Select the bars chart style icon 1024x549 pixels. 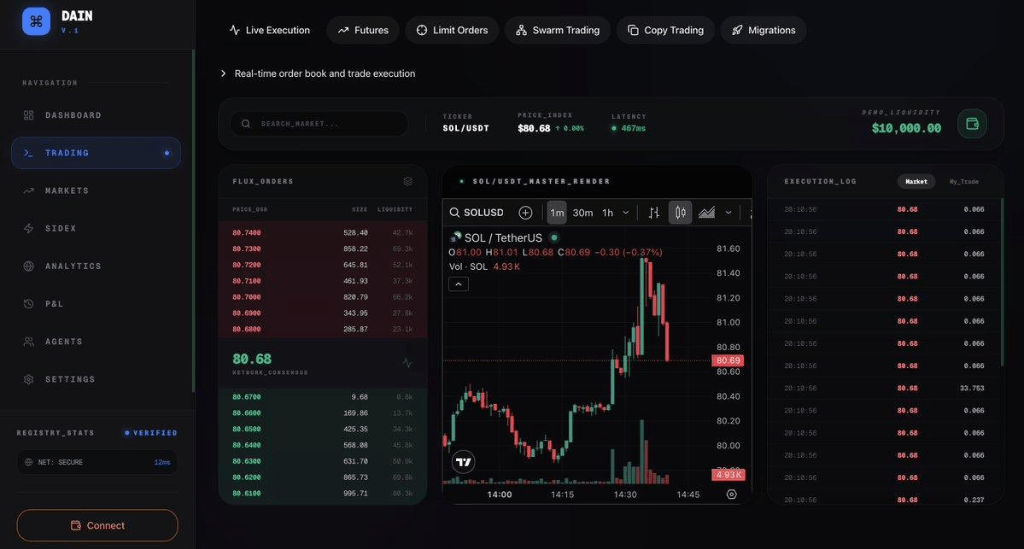pos(654,213)
